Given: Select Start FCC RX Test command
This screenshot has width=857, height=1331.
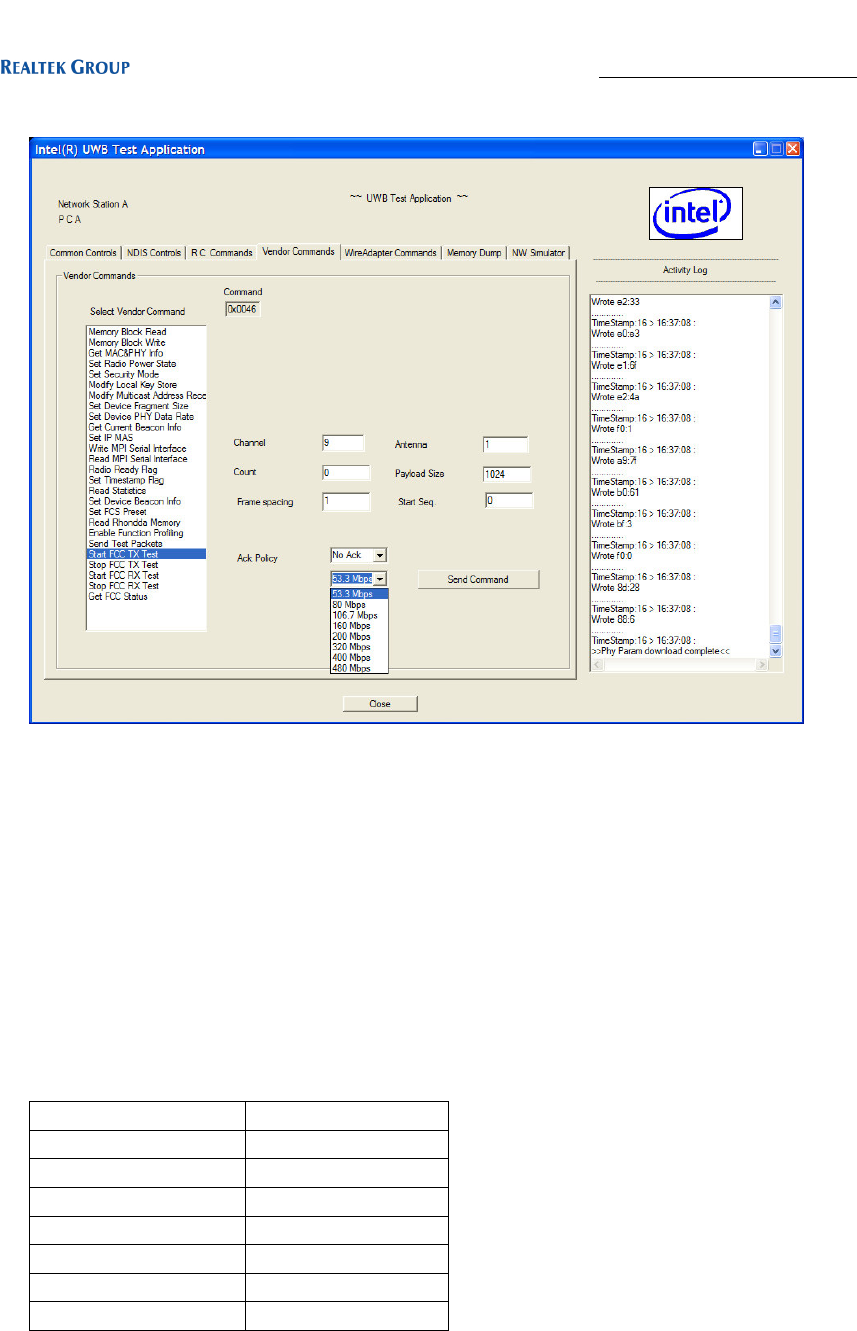Looking at the screenshot, I should pos(146,576).
